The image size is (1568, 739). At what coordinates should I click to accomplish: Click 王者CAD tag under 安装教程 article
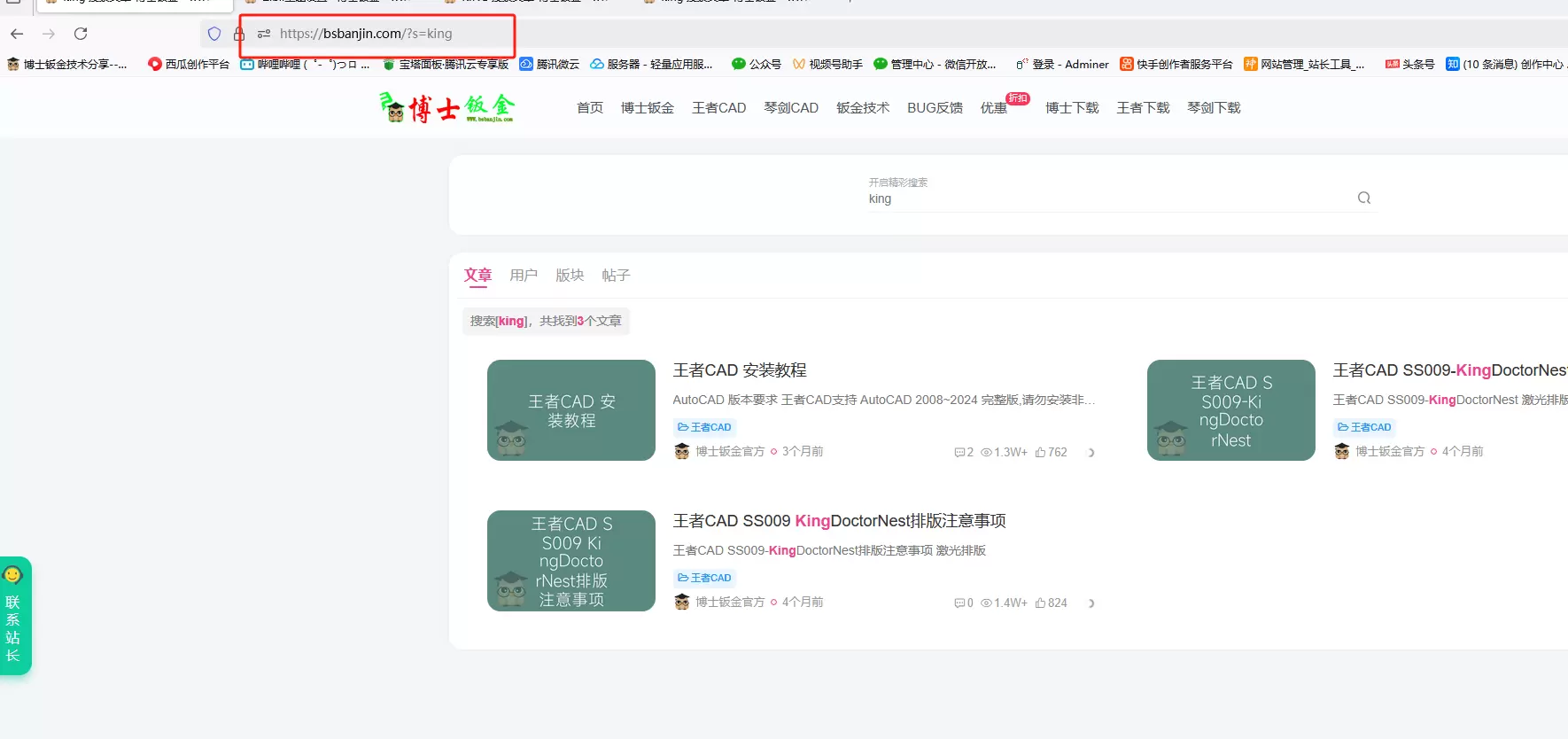pos(705,427)
